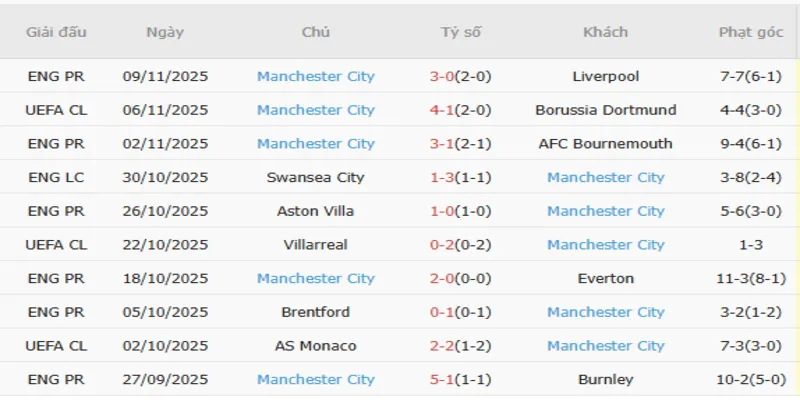800x400 pixels.
Task: Select the 30/10/2025 date cell
Action: pos(165,177)
